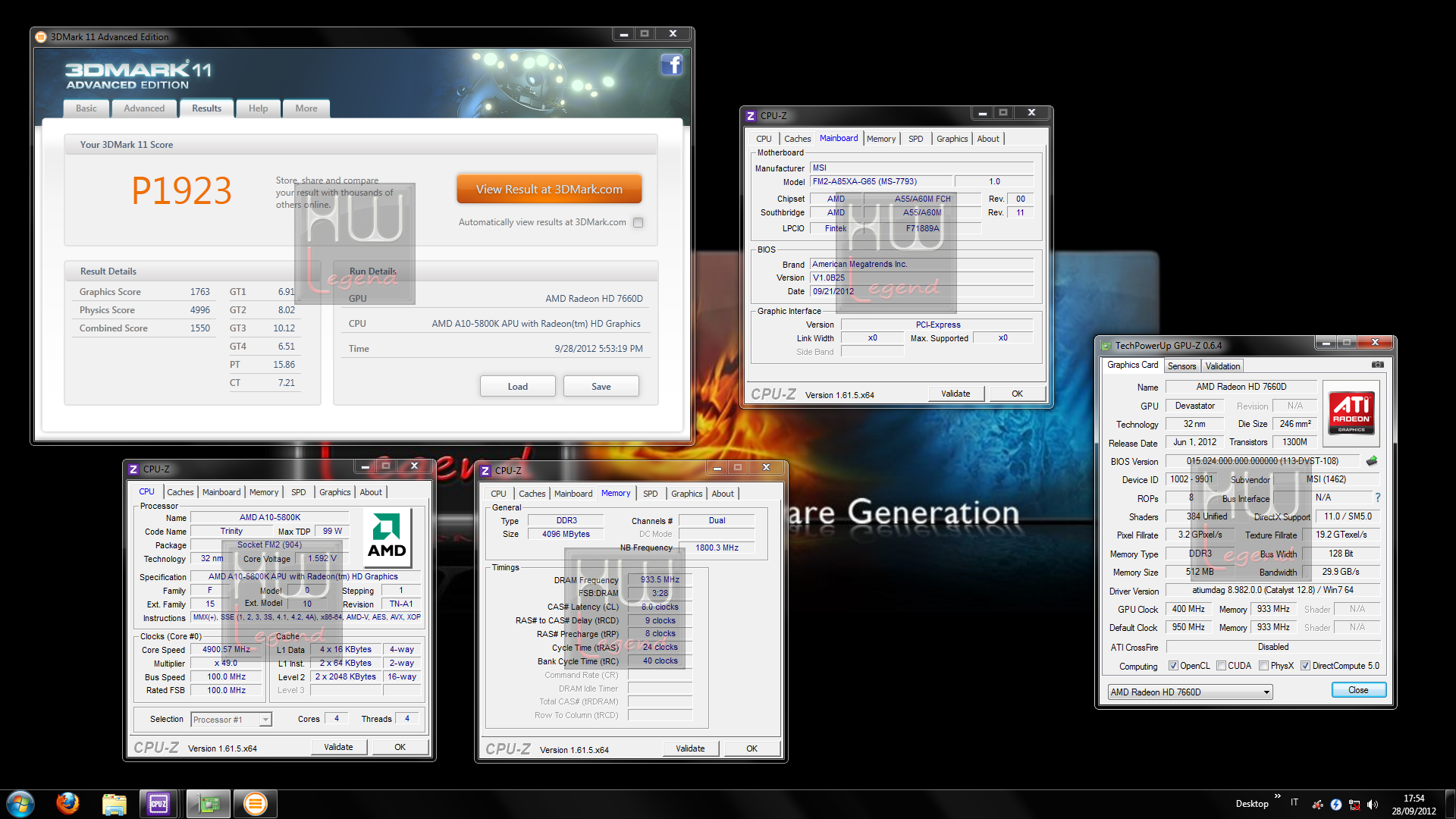The height and width of the screenshot is (819, 1456).
Task: Click the P1923 score text
Action: point(182,190)
